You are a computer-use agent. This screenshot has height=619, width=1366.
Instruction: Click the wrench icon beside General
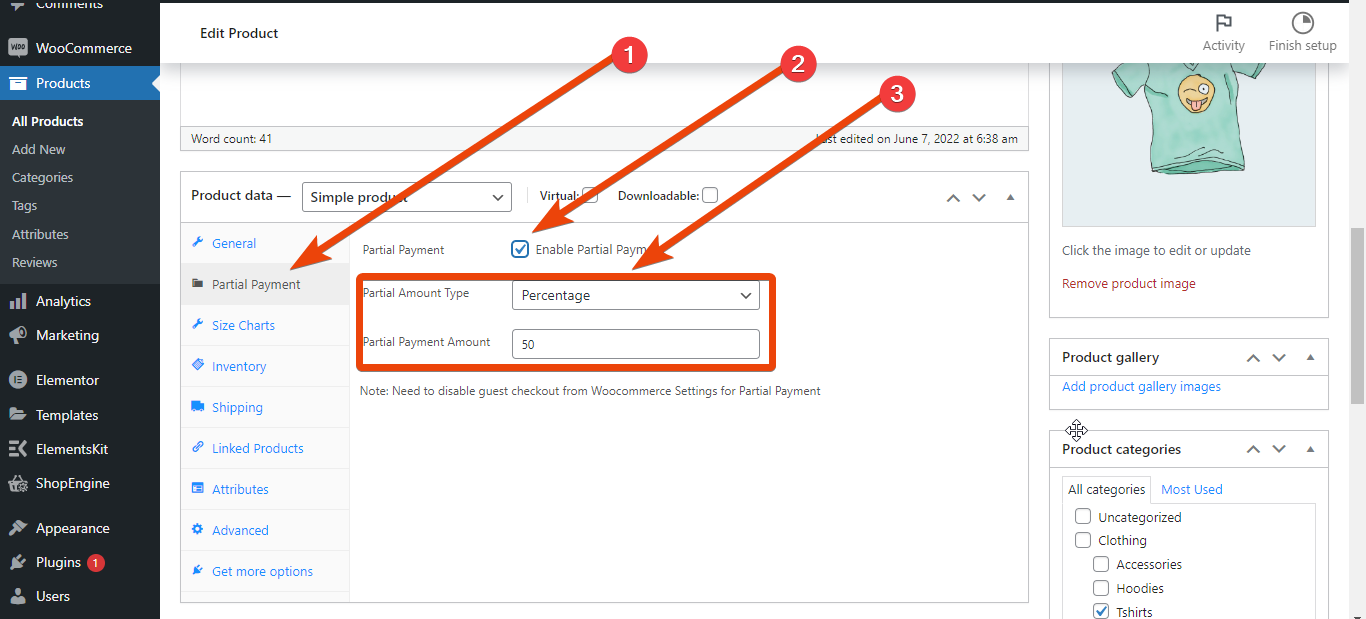198,243
